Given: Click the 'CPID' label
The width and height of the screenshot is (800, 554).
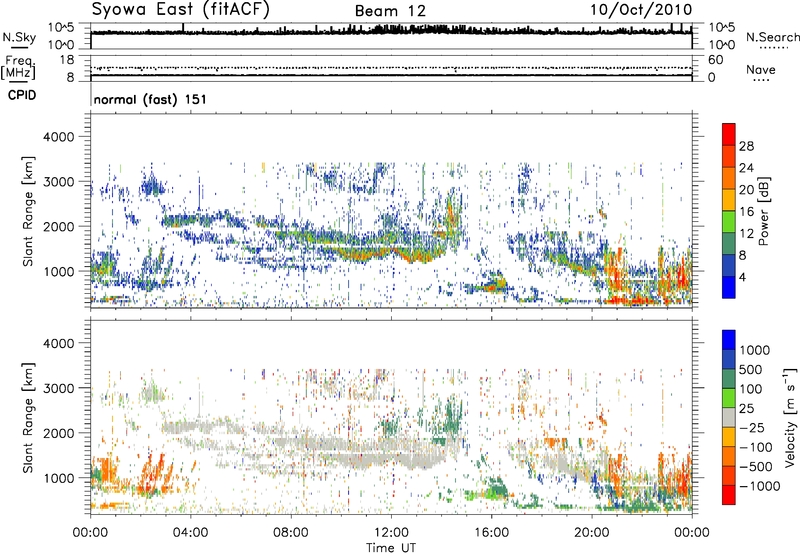Looking at the screenshot, I should click(x=22, y=95).
